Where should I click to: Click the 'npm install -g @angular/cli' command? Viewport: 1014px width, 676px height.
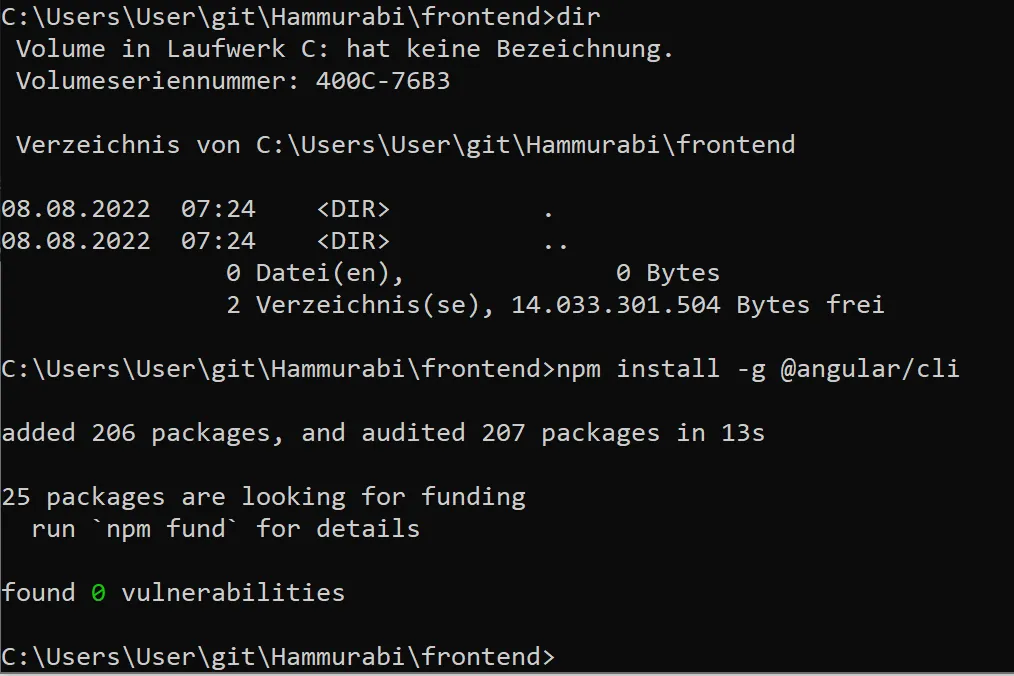coord(758,369)
